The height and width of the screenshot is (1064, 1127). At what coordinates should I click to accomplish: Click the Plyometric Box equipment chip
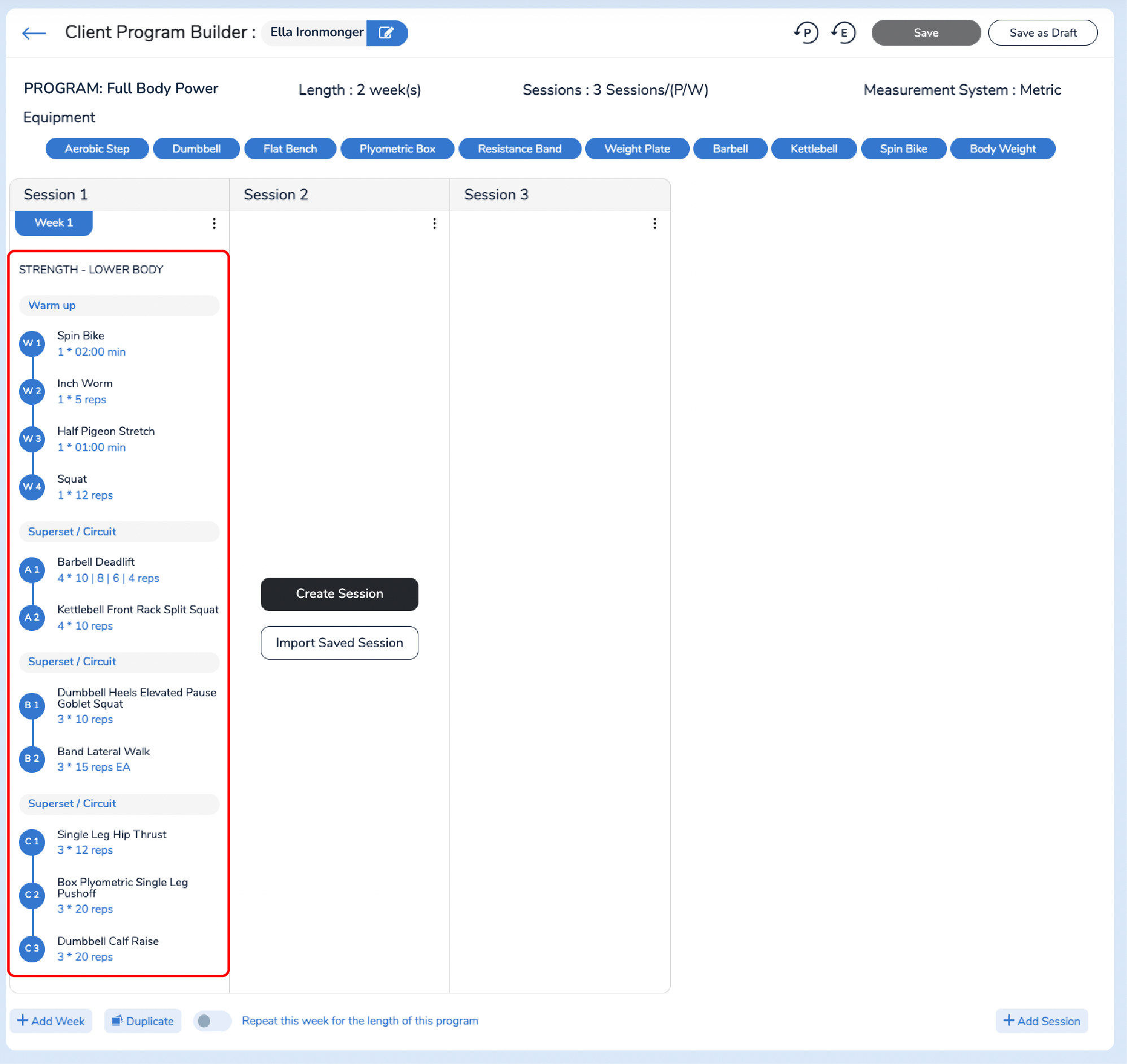pos(397,149)
